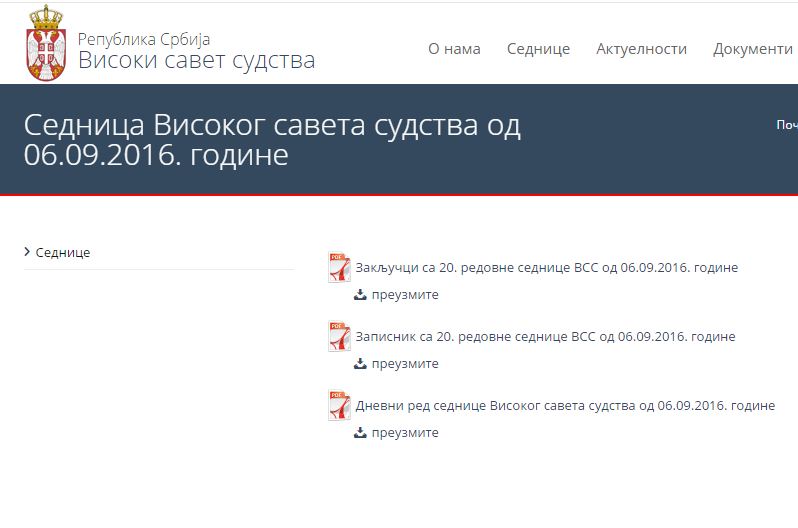Go to Актуелности in the navigation bar

click(641, 49)
